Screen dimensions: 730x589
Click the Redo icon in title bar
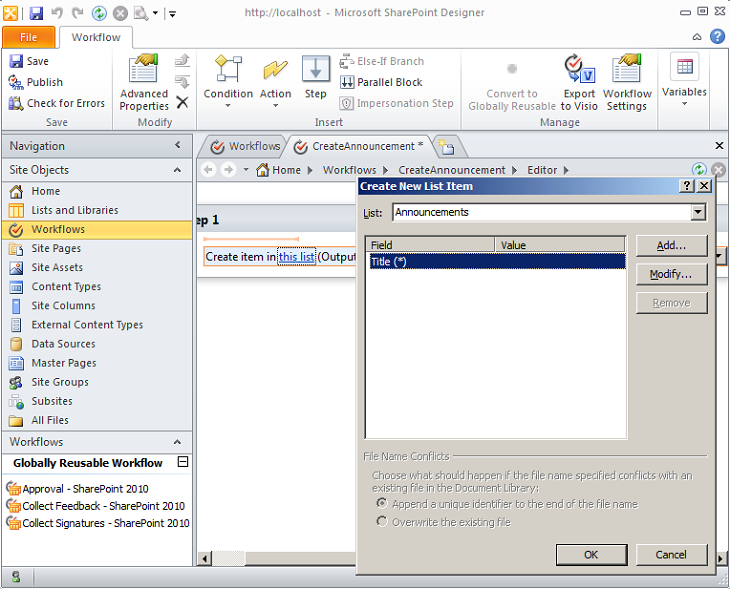click(77, 13)
